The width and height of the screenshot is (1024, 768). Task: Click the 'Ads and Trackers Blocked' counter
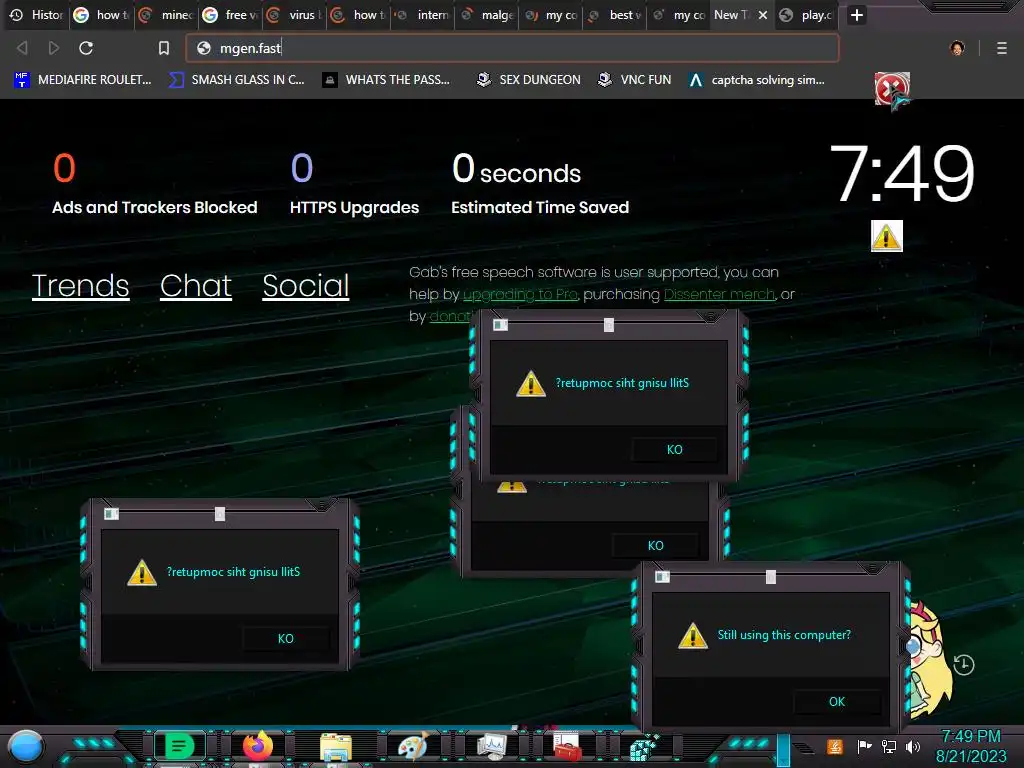154,184
